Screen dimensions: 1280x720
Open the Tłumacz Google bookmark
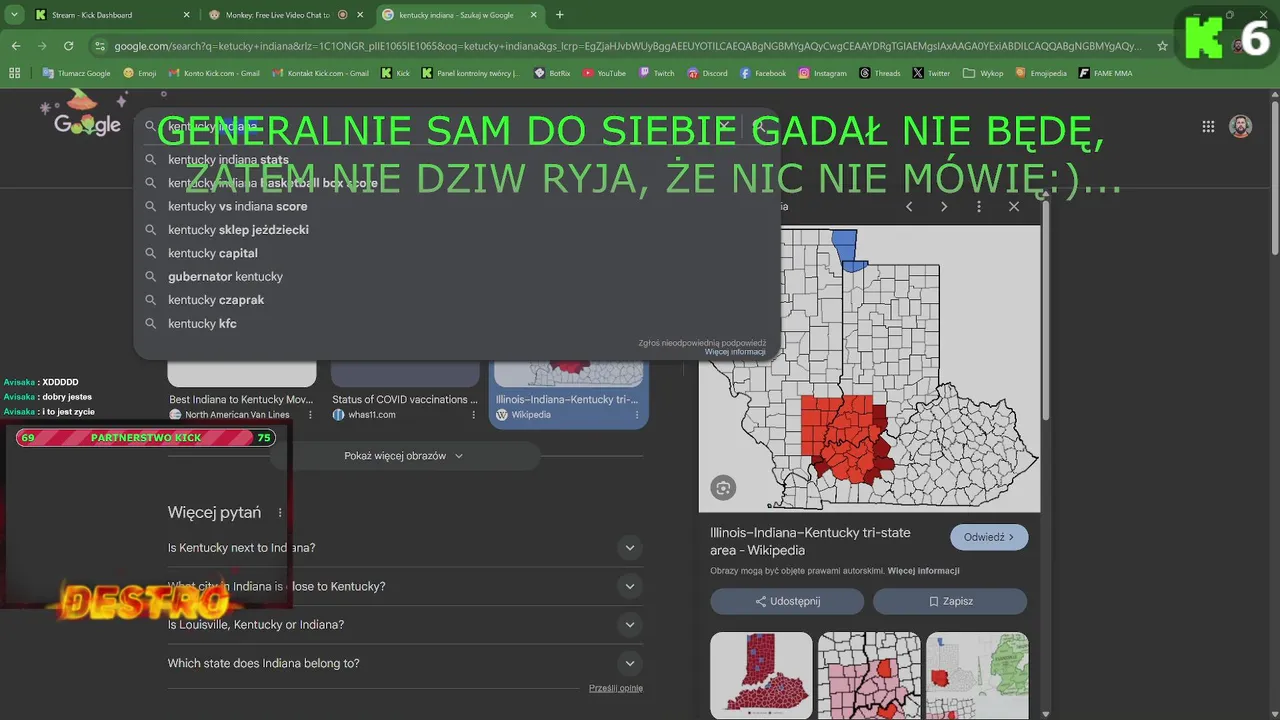[x=77, y=73]
